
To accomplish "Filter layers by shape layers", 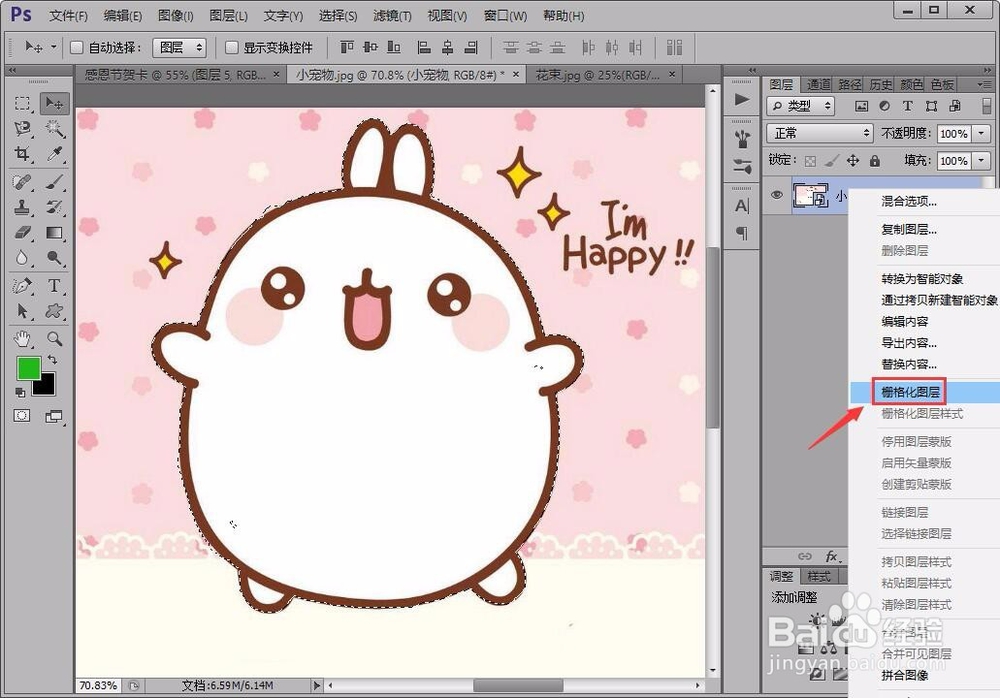I will [x=931, y=106].
